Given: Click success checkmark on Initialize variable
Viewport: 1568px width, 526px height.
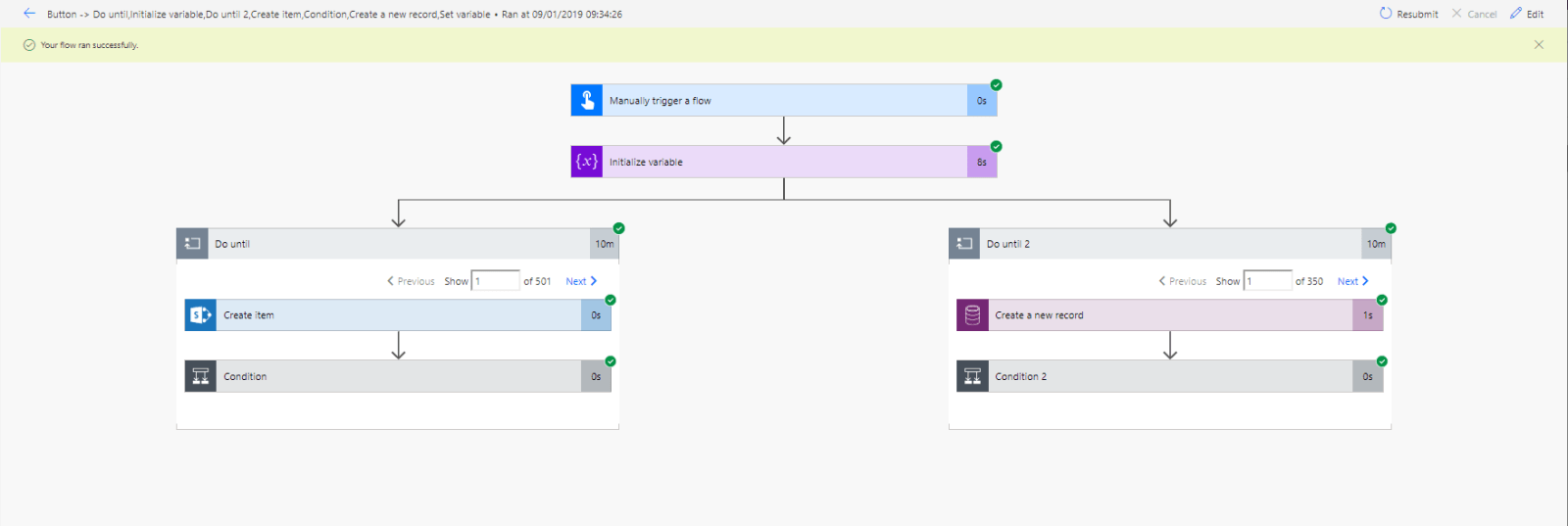Looking at the screenshot, I should click(x=997, y=146).
